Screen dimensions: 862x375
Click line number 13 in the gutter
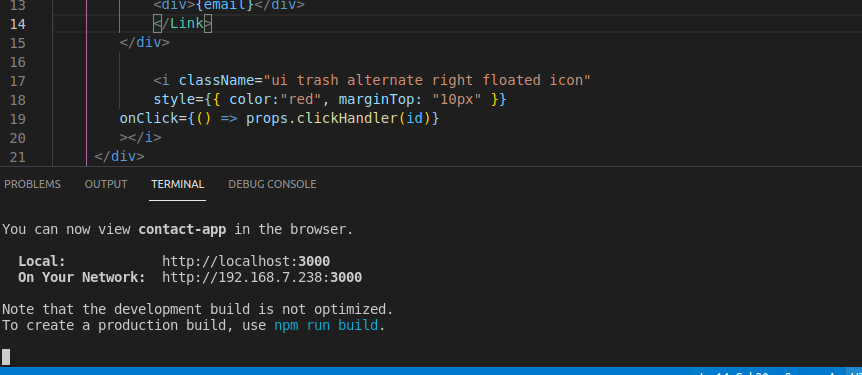18,5
